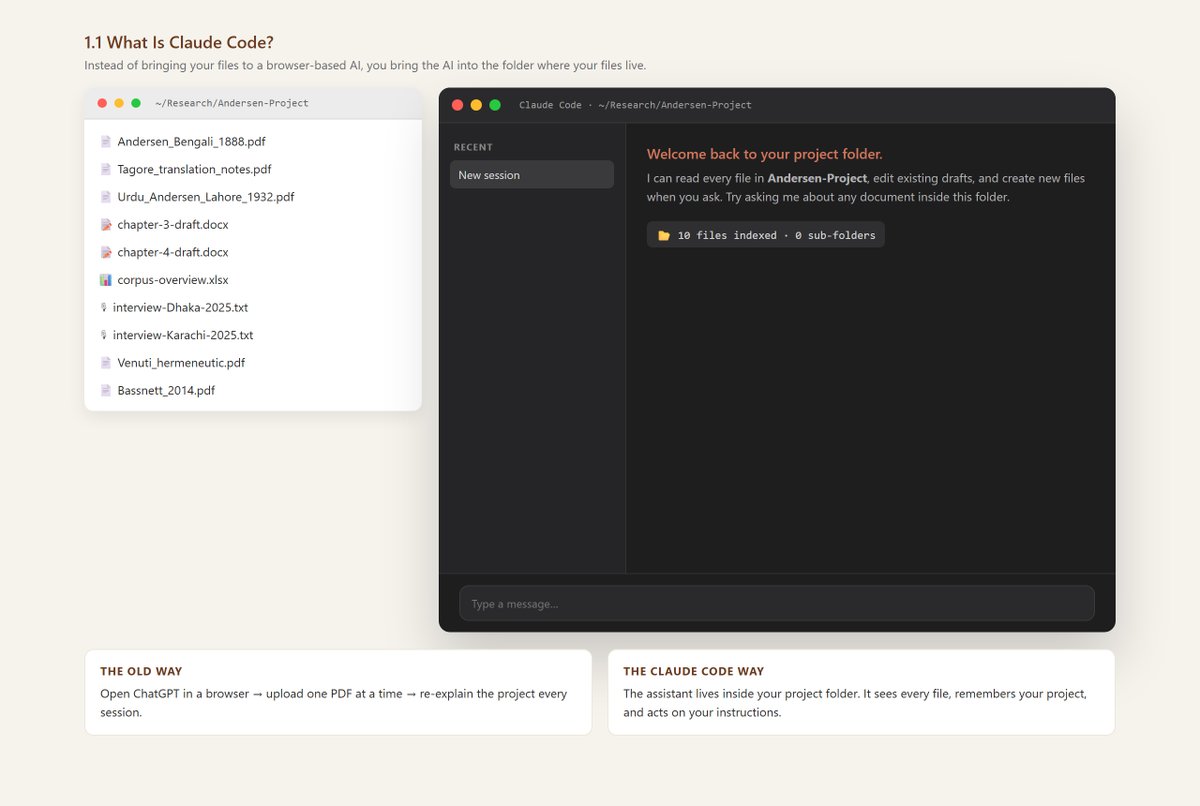Click the 10 files indexed badge
The height and width of the screenshot is (806, 1200).
766,235
